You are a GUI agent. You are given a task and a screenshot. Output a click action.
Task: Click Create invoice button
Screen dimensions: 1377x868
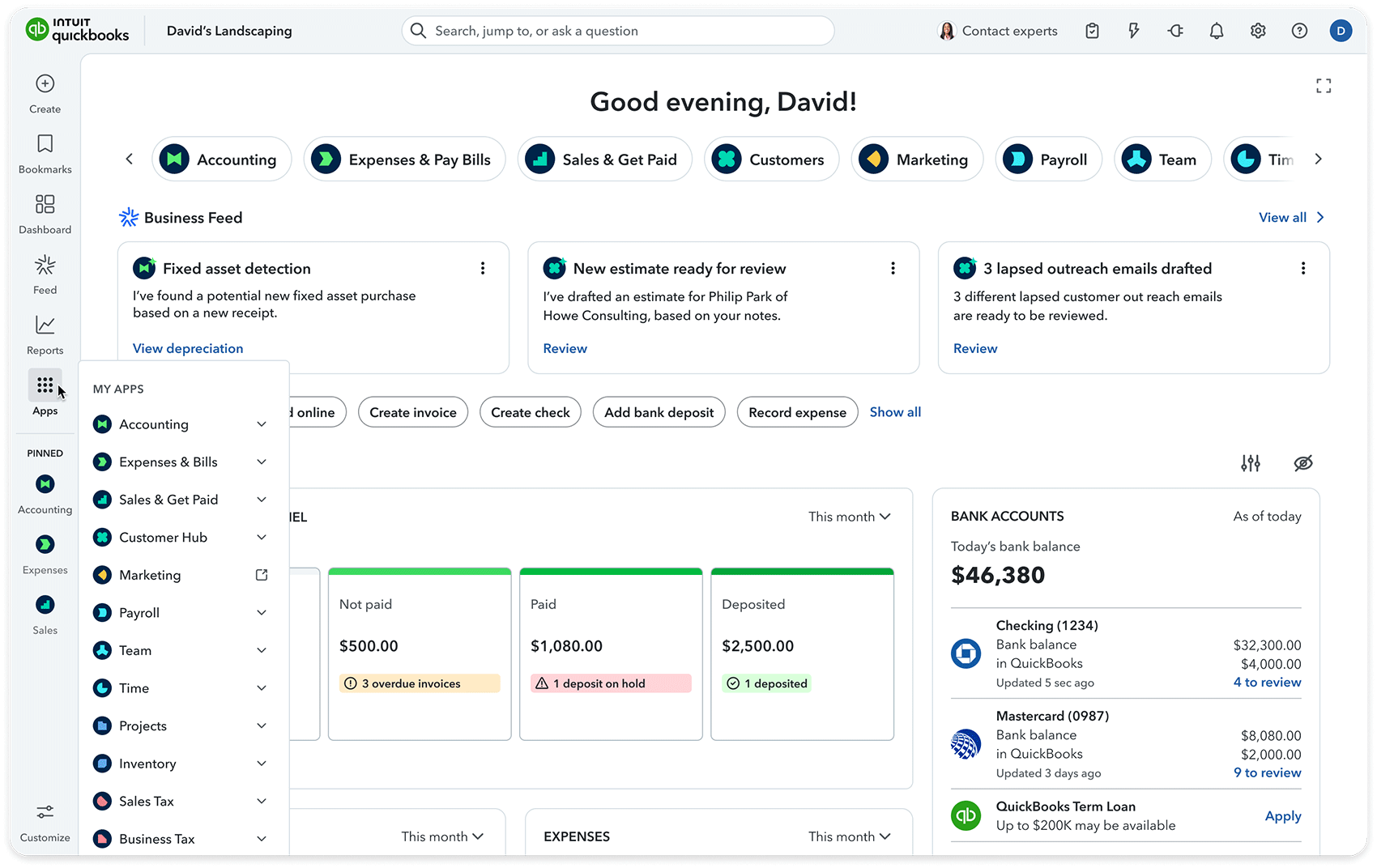click(413, 412)
